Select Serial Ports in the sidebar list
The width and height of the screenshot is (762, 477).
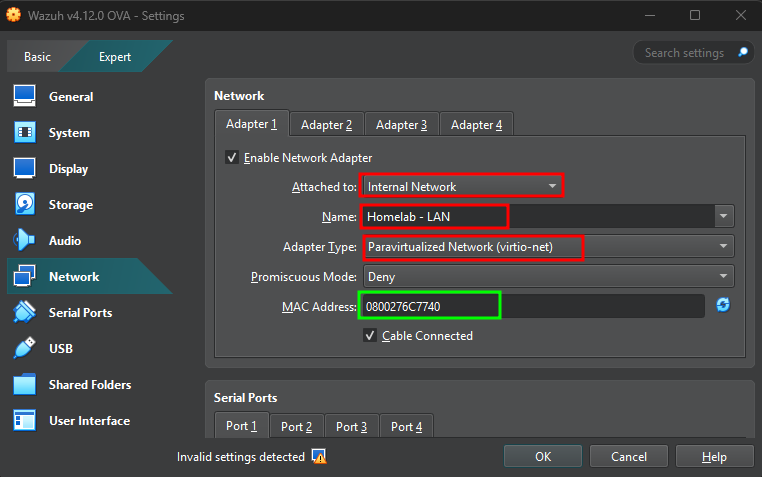[90, 312]
